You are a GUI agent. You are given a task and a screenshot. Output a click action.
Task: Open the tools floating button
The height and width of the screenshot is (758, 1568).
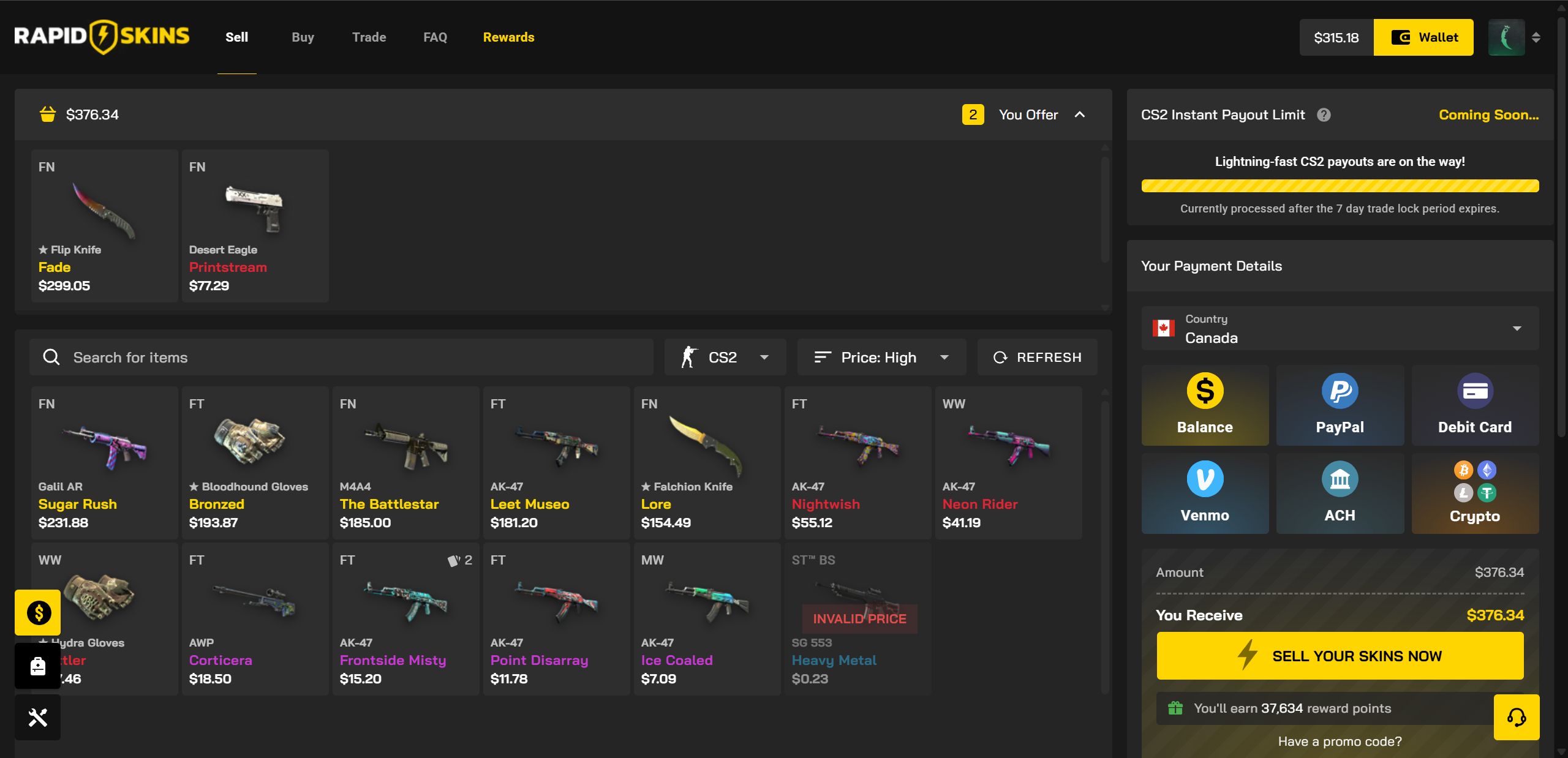pos(38,717)
